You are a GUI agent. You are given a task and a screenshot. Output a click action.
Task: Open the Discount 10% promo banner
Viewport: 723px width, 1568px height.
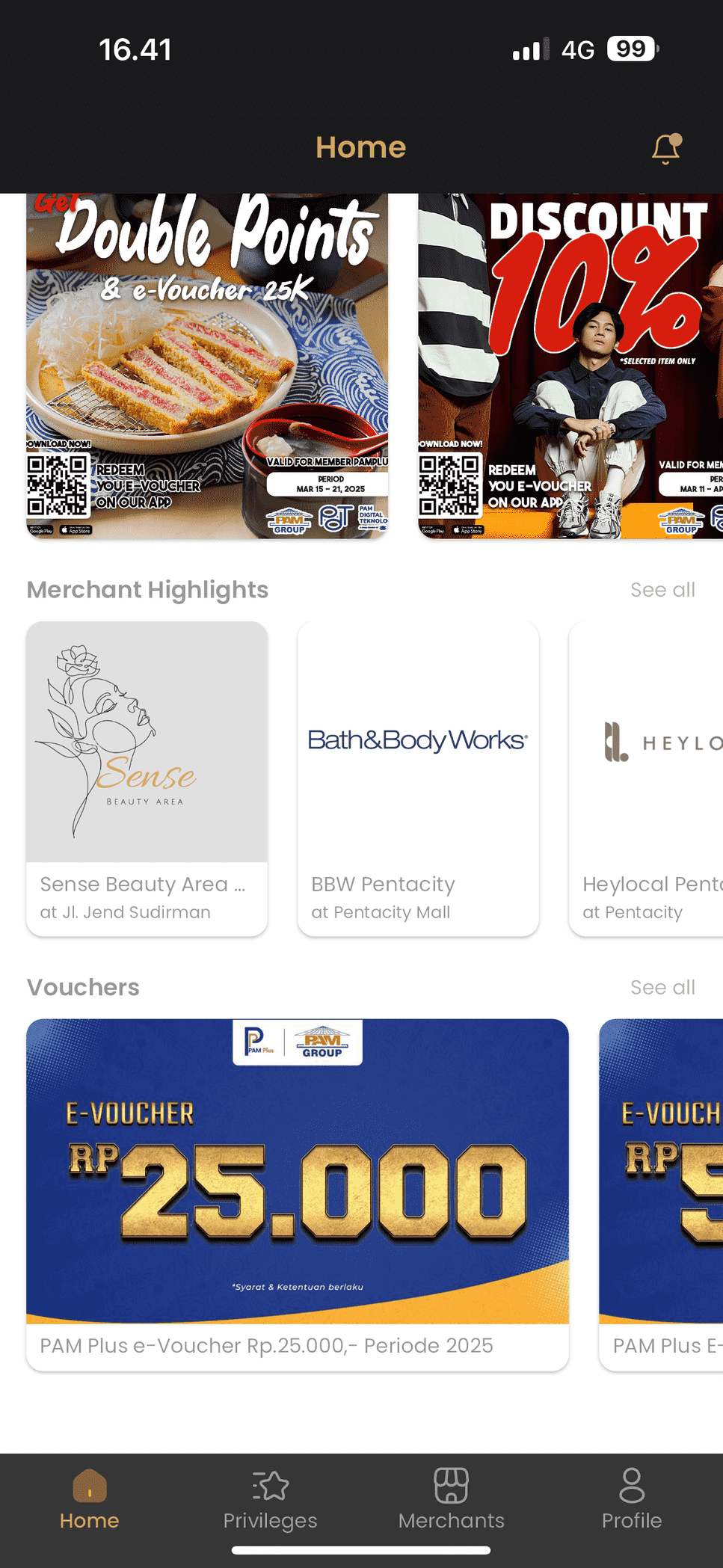(570, 366)
